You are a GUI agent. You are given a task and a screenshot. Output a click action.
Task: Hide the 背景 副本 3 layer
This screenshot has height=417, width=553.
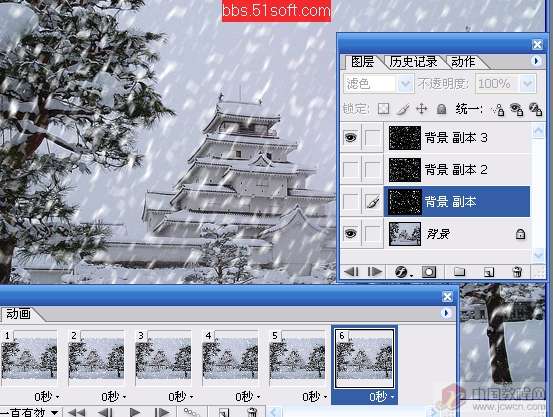tap(350, 137)
